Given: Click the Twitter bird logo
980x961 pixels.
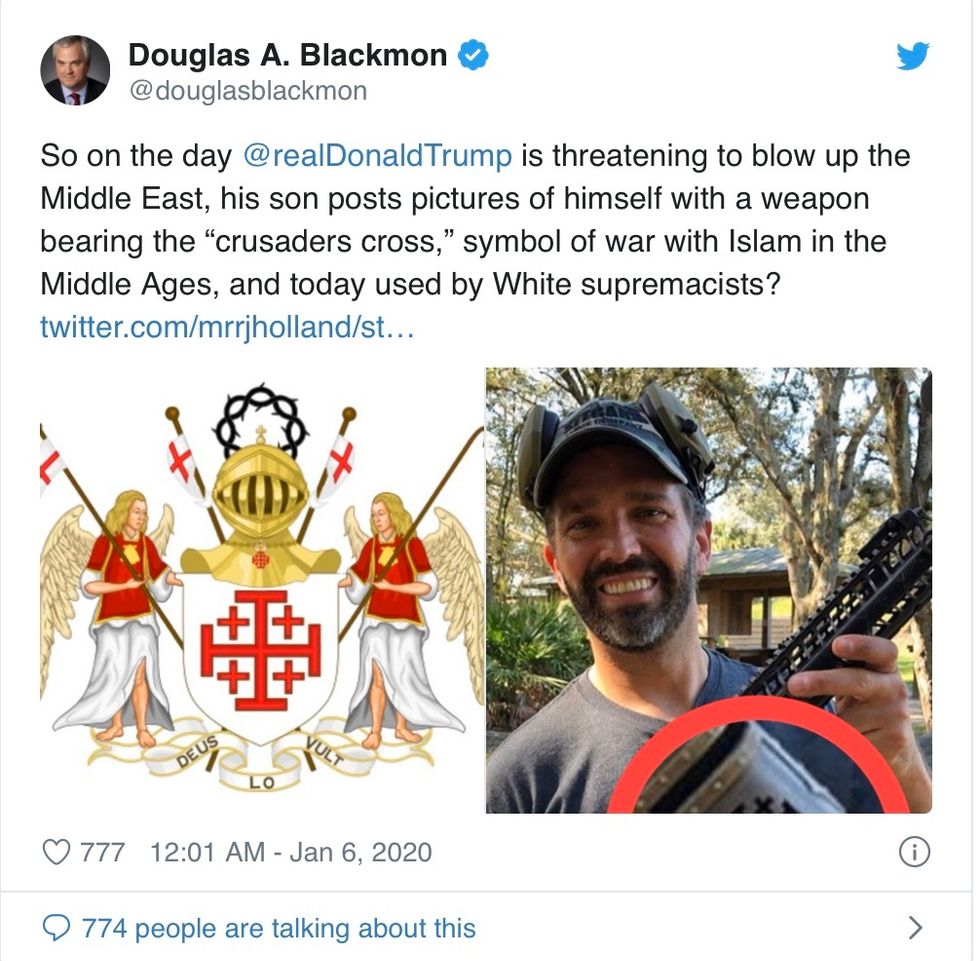Looking at the screenshot, I should [912, 56].
